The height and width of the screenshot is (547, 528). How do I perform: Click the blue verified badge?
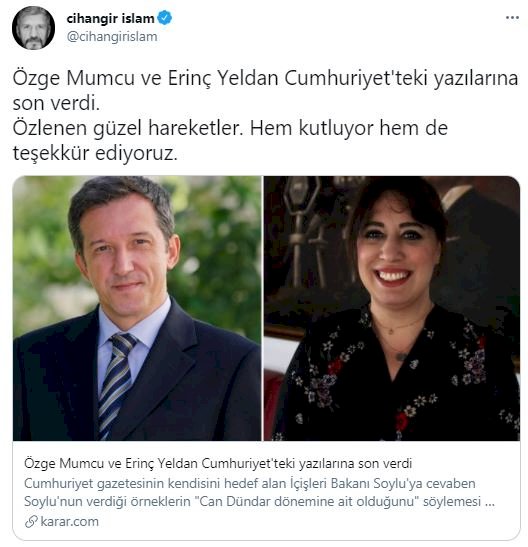click(165, 18)
